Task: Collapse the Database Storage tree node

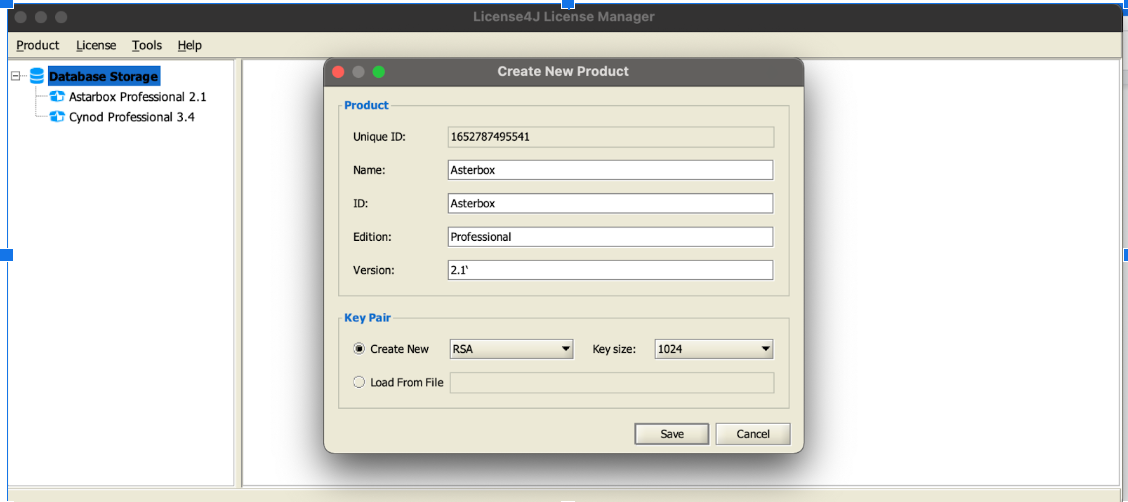Action: [16, 76]
